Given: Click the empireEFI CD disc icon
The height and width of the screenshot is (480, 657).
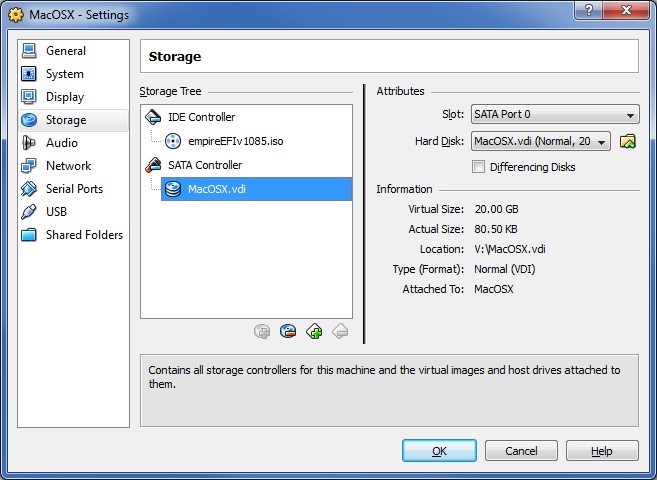Looking at the screenshot, I should pos(173,141).
